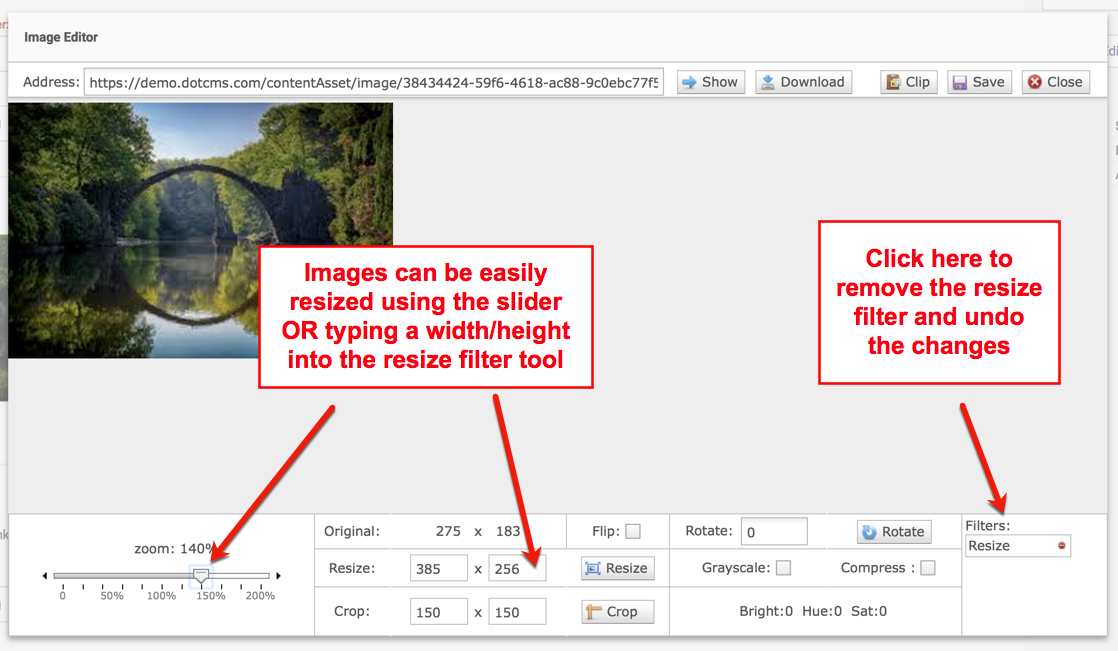The width and height of the screenshot is (1118, 651).
Task: Enable the Flip checkbox
Action: (633, 532)
